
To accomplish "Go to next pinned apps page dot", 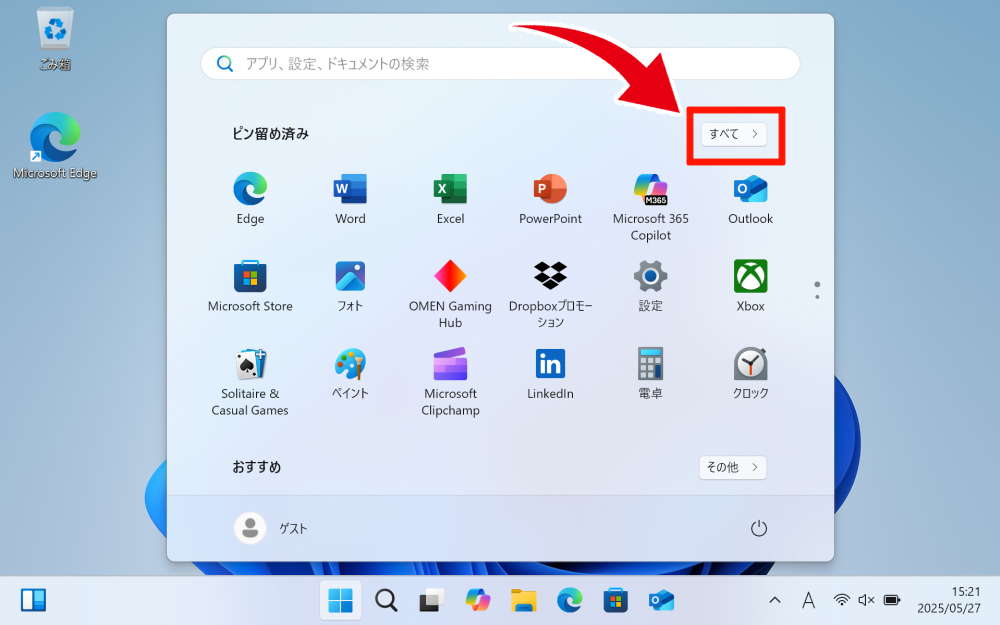I will (817, 297).
